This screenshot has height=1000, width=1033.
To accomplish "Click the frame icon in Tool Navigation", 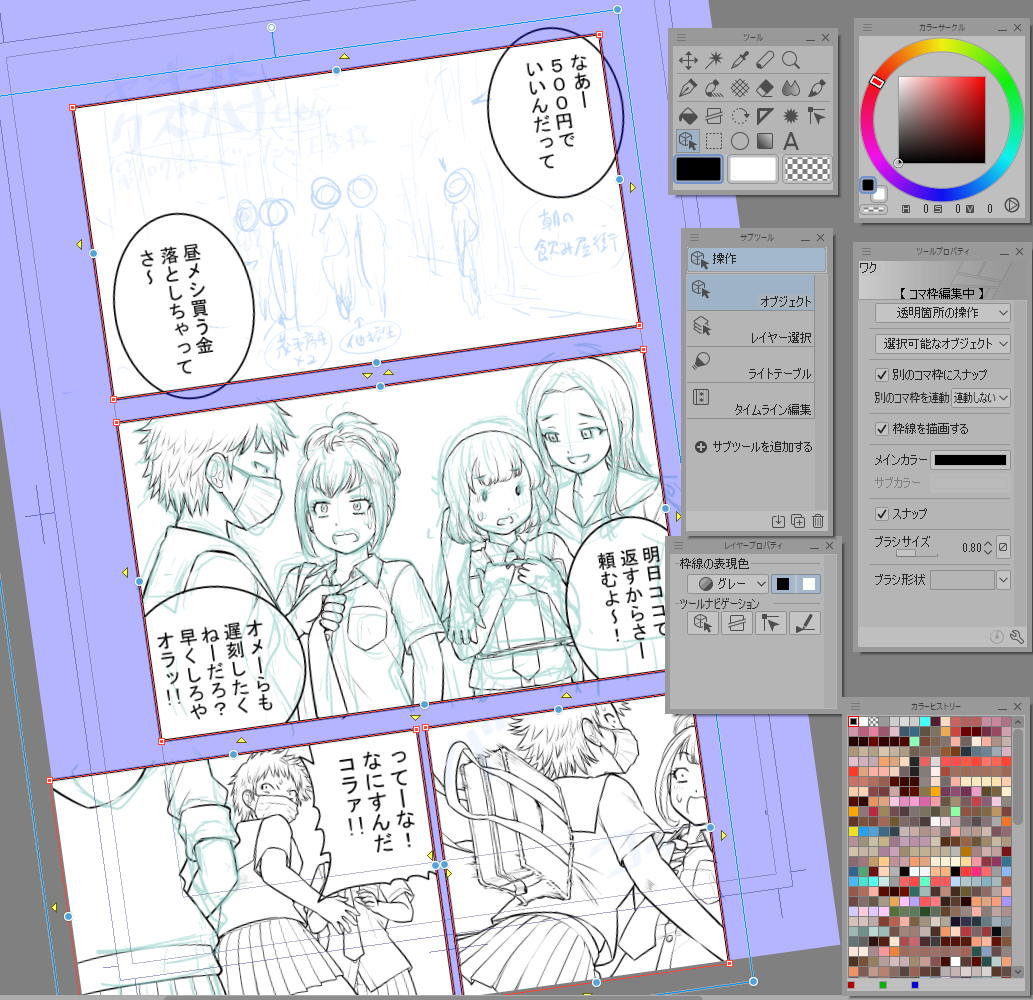I will [x=737, y=623].
